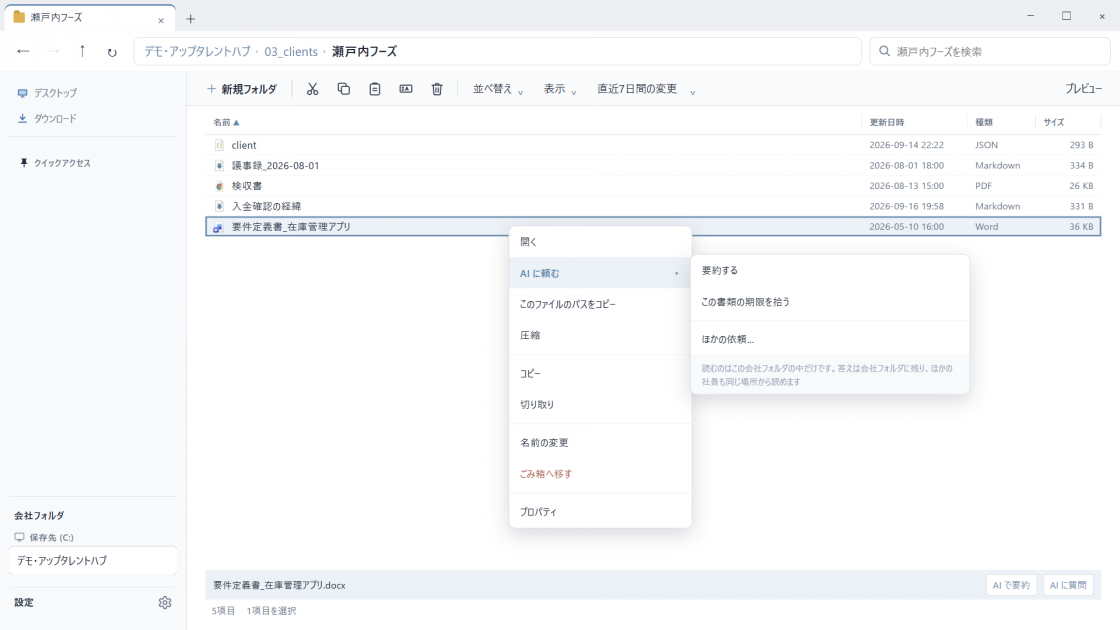Click the search magnifier icon
This screenshot has height=630, width=1120.
[x=884, y=51]
